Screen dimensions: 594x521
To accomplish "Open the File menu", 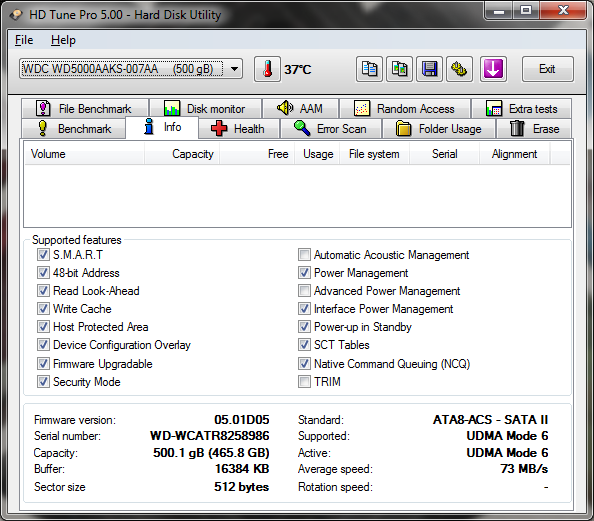I will [24, 40].
